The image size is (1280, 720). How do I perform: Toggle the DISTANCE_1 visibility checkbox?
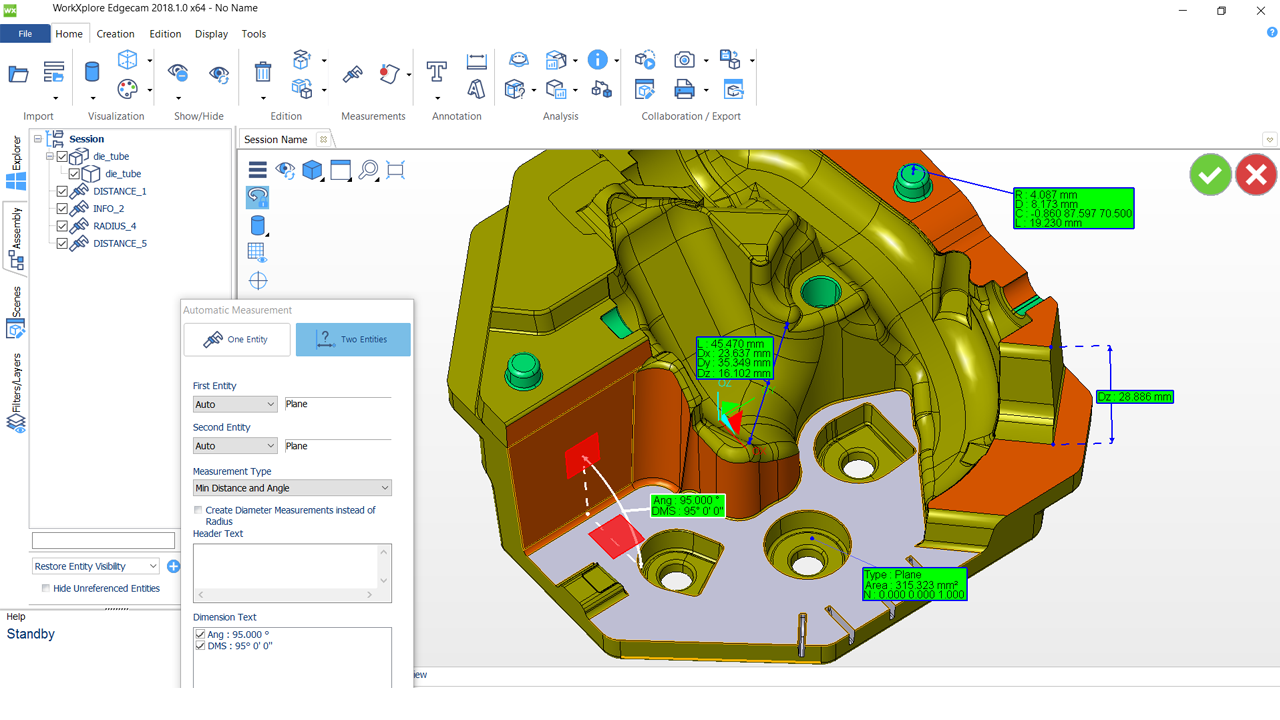(62, 191)
